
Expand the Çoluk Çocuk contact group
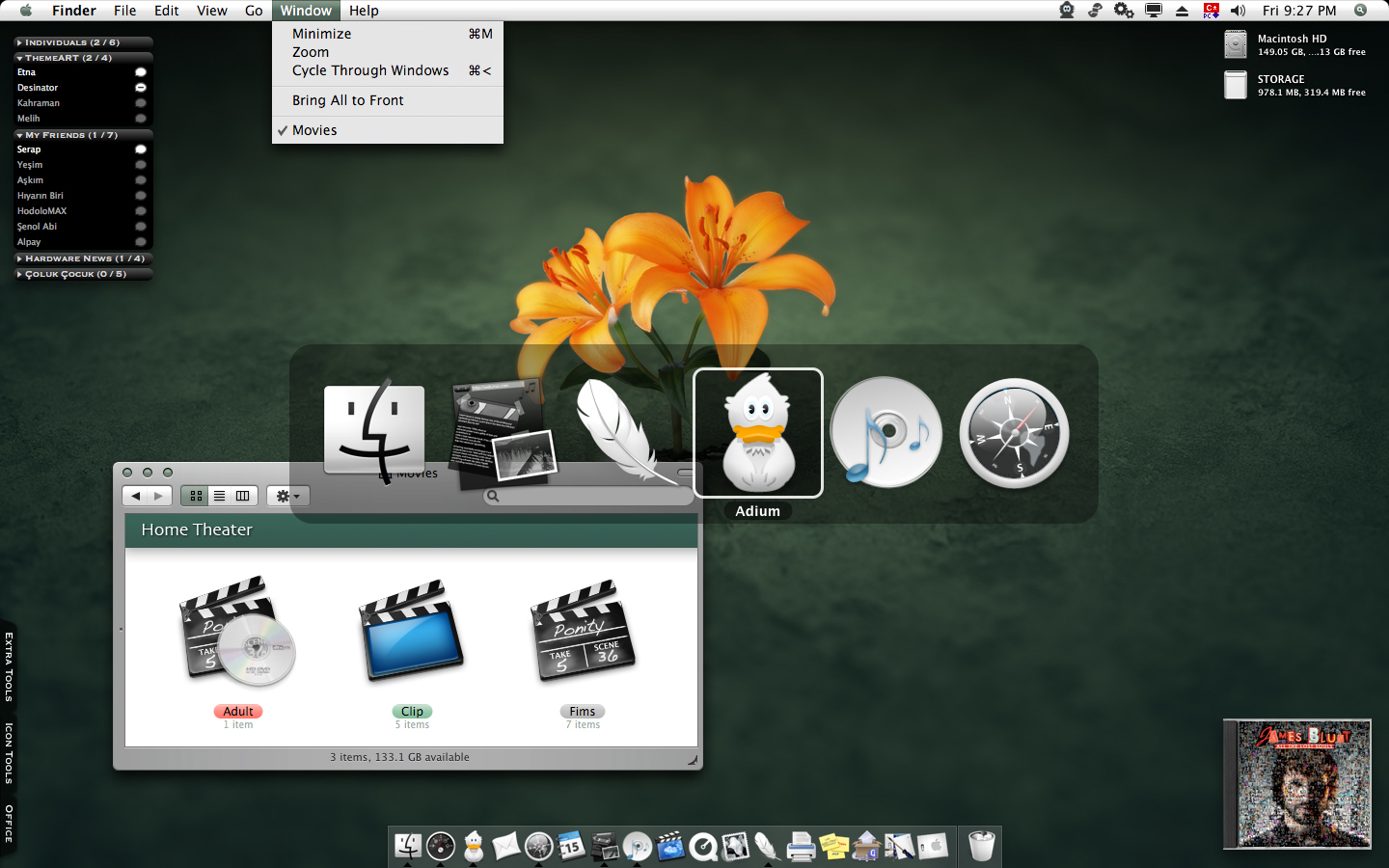(83, 274)
